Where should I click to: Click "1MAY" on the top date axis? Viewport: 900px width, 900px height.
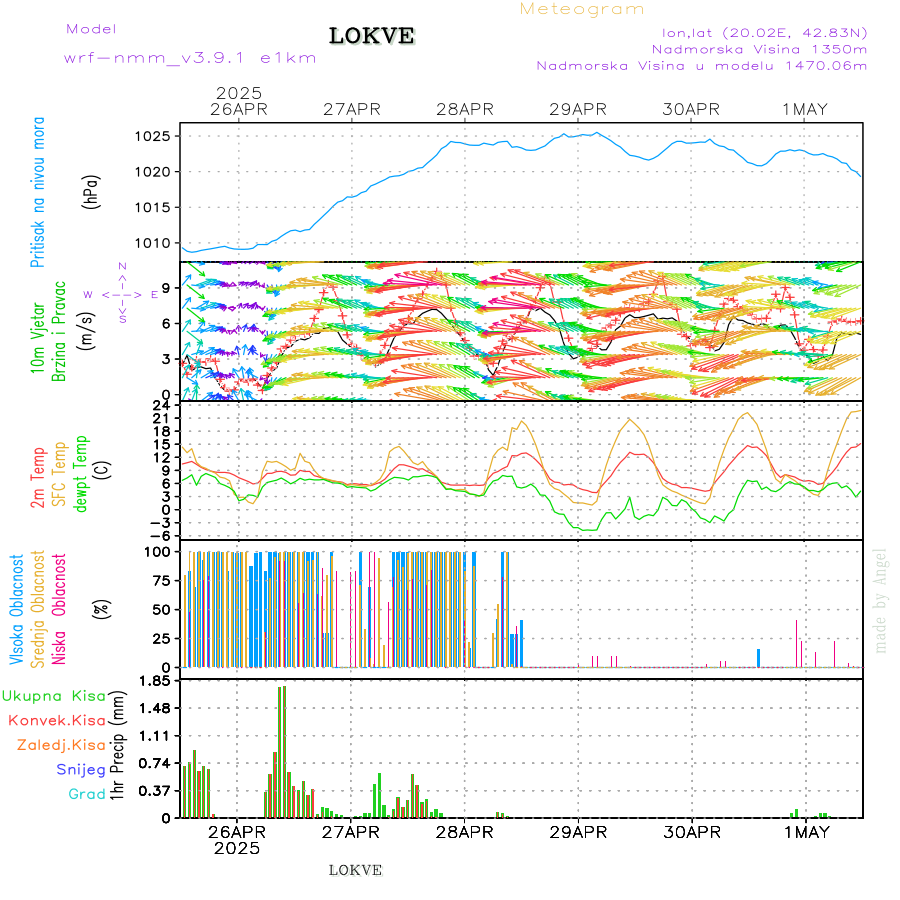pos(805,109)
